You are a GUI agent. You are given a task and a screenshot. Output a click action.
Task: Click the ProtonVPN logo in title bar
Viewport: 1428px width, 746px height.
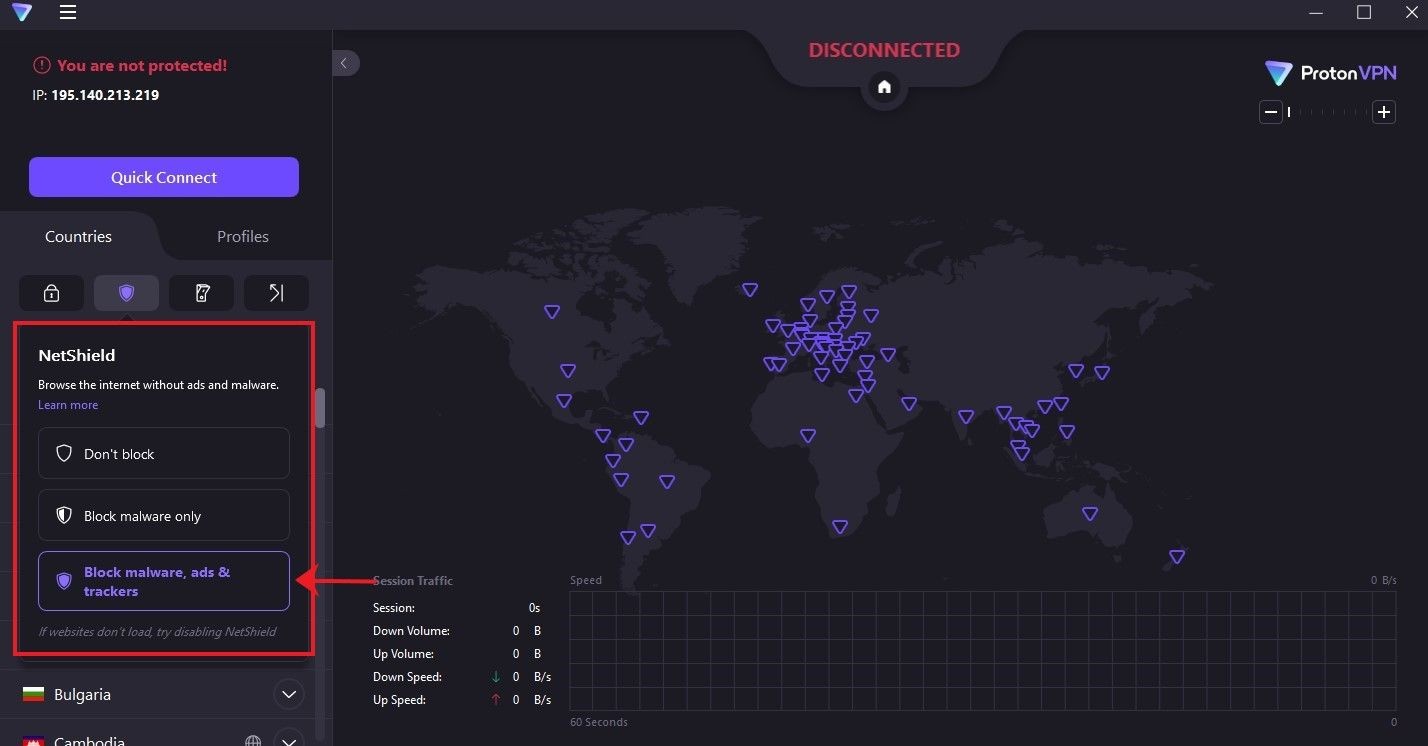point(21,13)
